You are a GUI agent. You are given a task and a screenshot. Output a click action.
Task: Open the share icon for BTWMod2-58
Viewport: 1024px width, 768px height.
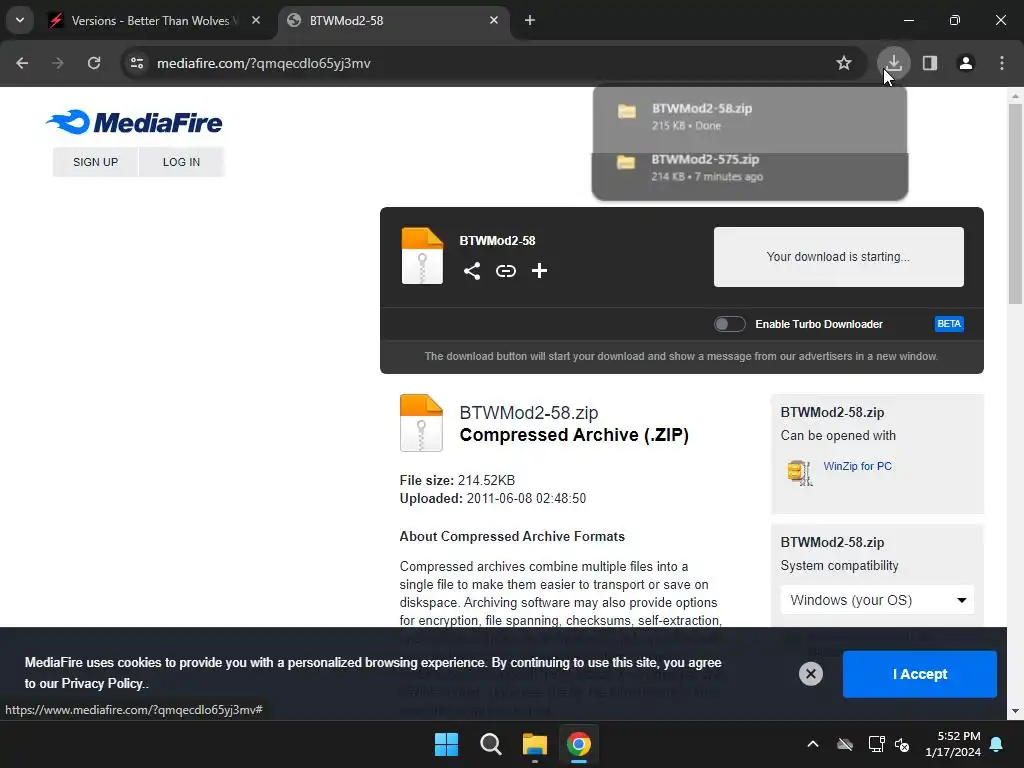[x=472, y=271]
